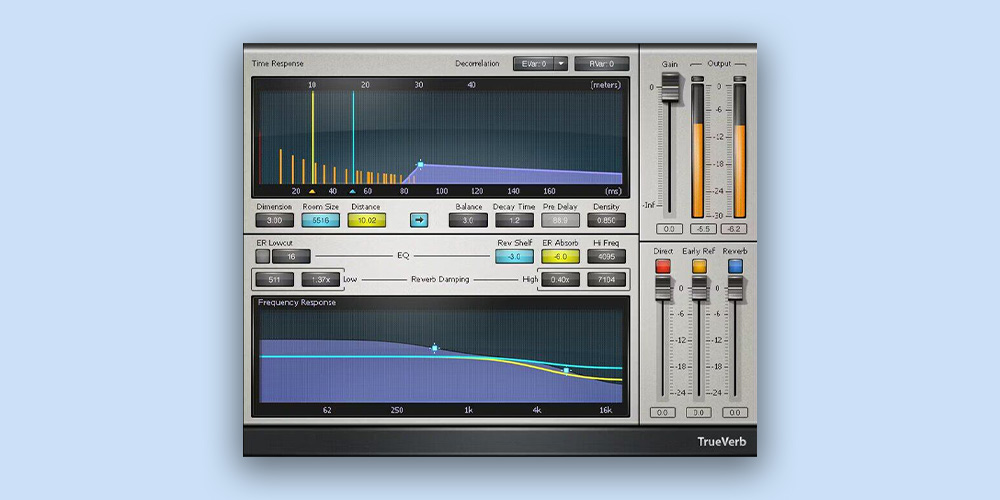Toggle the blue Reverb button
Screen dimensions: 1000x500
coord(735,267)
